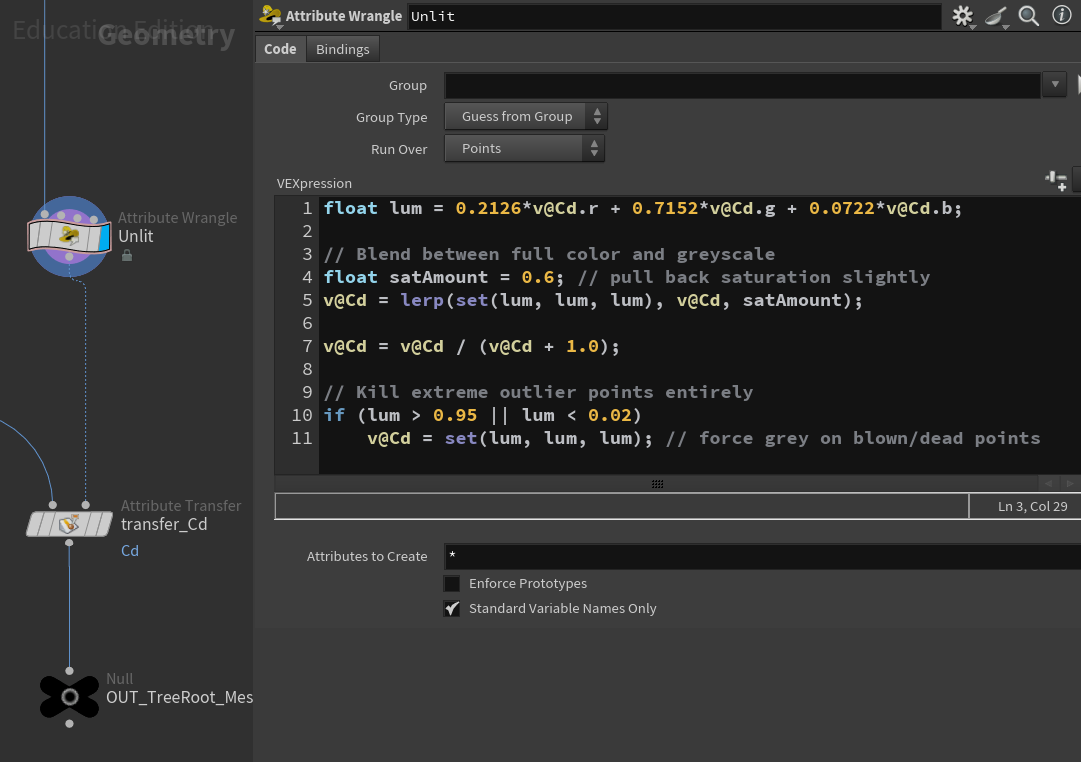
Task: Click the Attribute Wrangle icon in header
Action: 270,16
